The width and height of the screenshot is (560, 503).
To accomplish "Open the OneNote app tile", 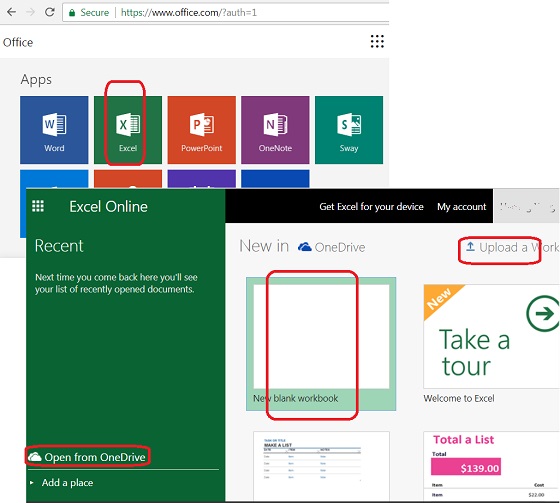I will pos(275,130).
